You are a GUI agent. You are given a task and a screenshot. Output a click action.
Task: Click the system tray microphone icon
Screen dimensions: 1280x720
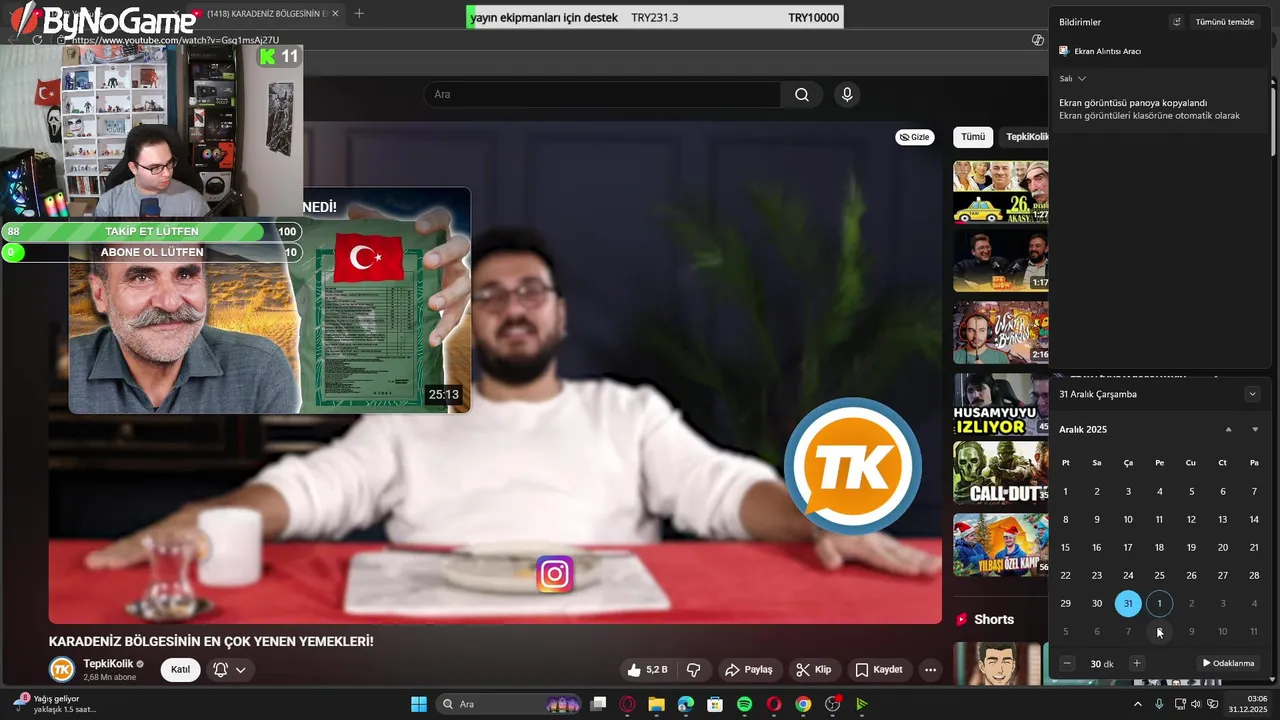click(1159, 704)
